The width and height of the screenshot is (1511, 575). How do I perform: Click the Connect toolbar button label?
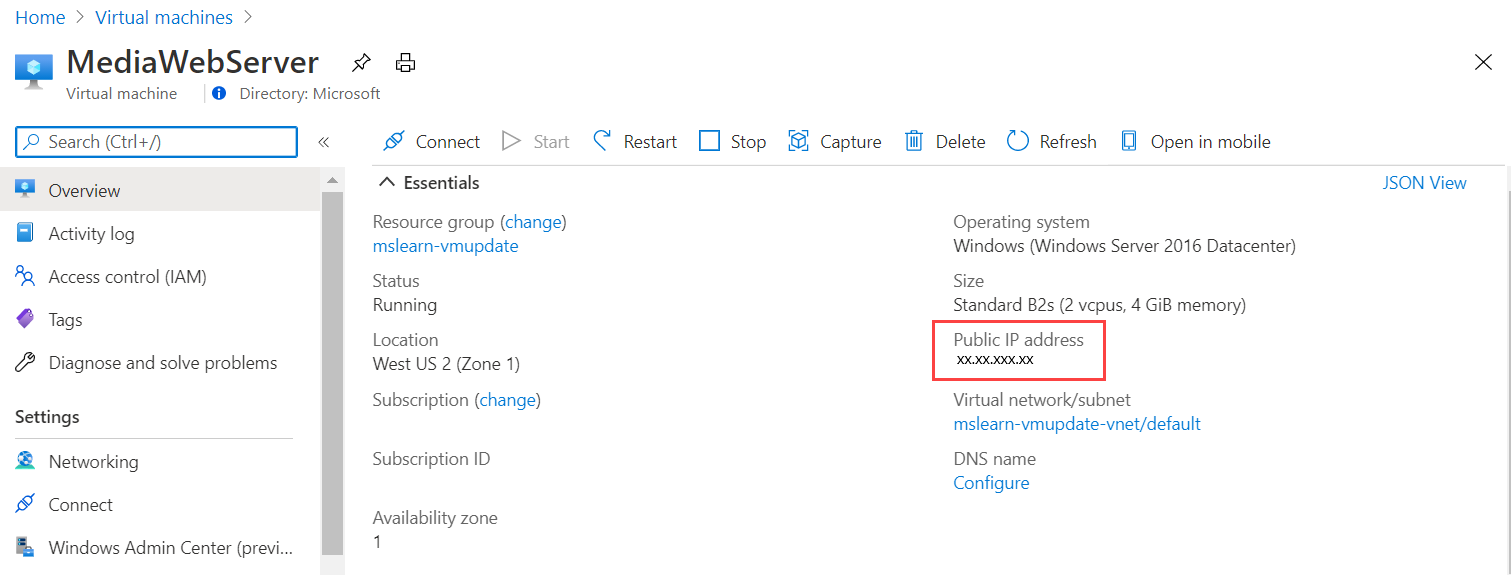448,142
